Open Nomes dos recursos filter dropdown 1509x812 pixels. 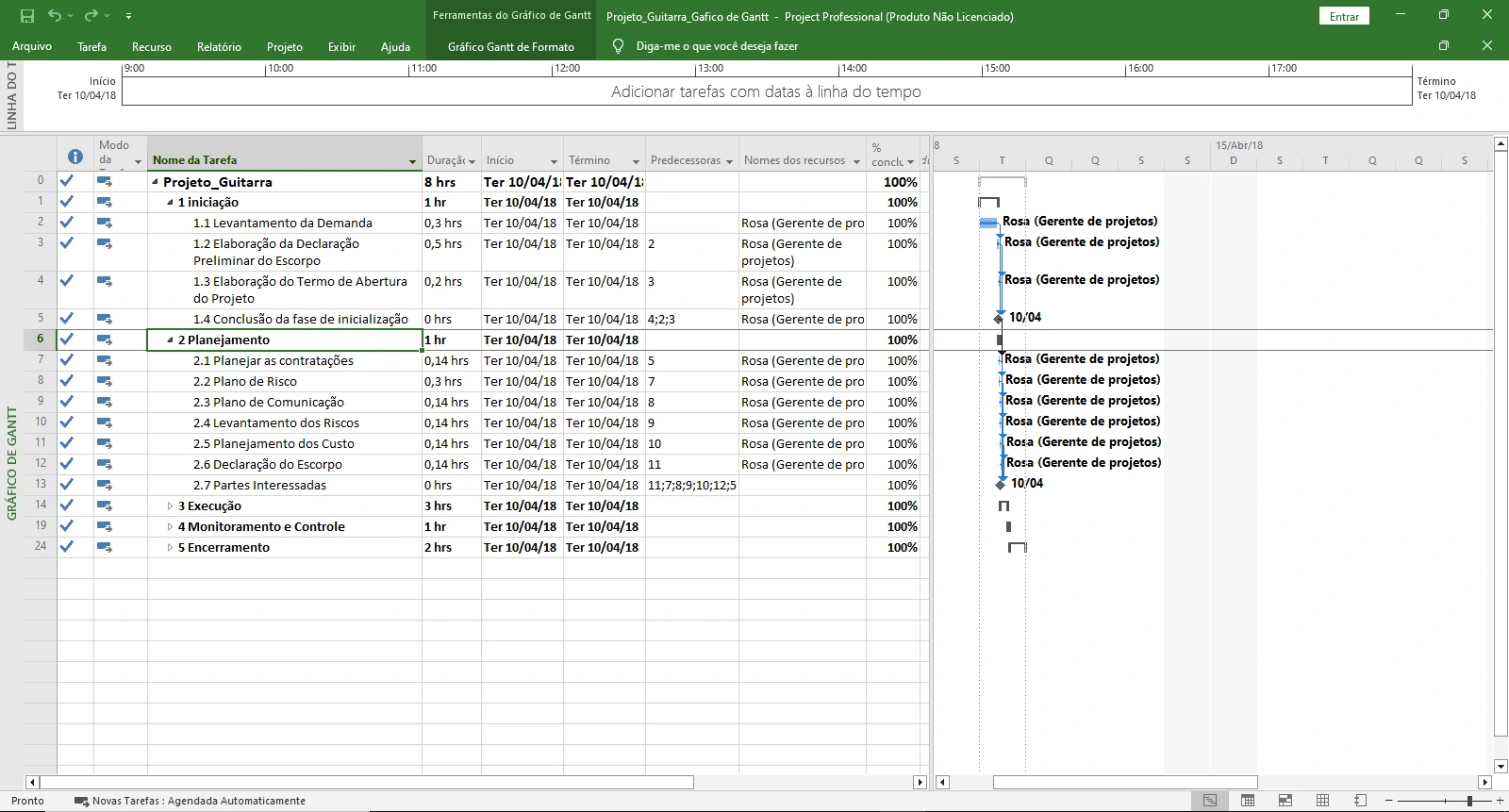pos(856,161)
